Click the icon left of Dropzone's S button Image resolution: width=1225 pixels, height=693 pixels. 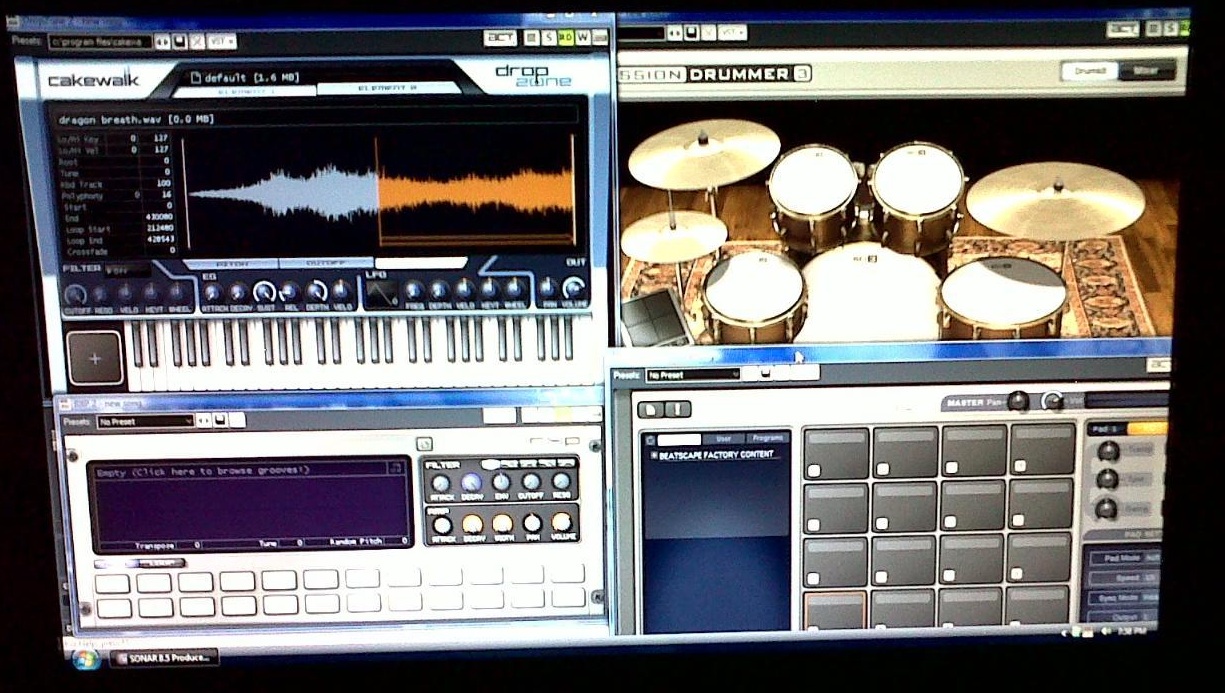[533, 38]
